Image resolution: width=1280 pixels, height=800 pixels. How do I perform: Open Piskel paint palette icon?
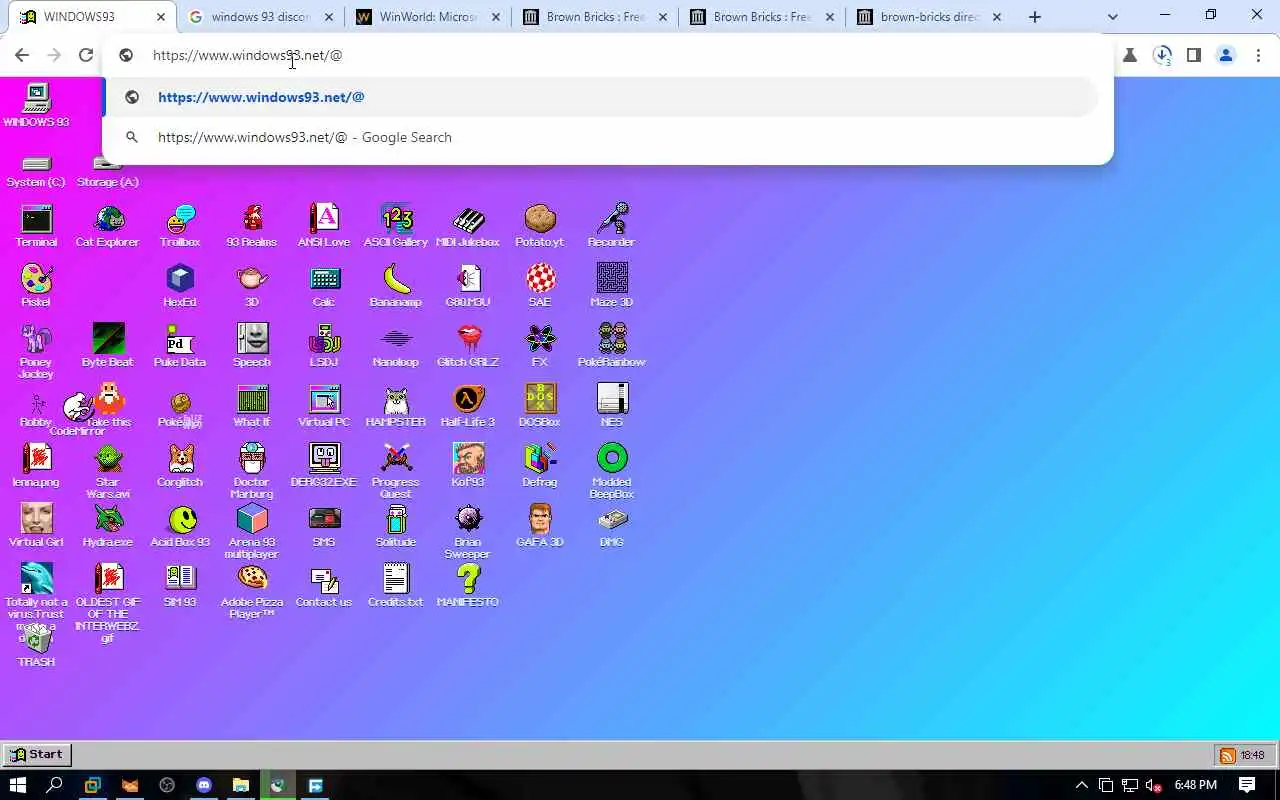(x=36, y=286)
